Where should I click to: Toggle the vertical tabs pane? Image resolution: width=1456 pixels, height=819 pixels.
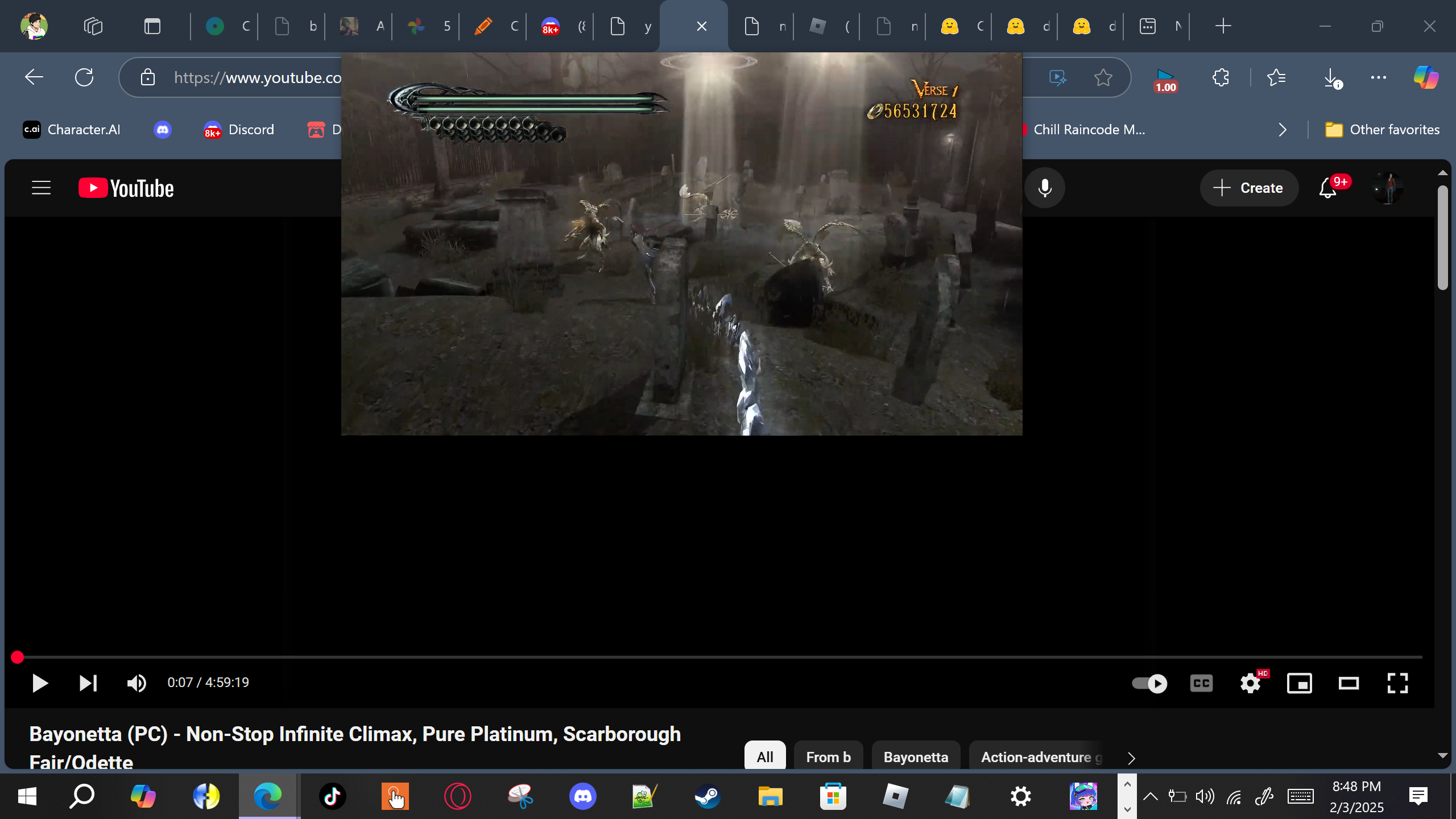[x=152, y=26]
